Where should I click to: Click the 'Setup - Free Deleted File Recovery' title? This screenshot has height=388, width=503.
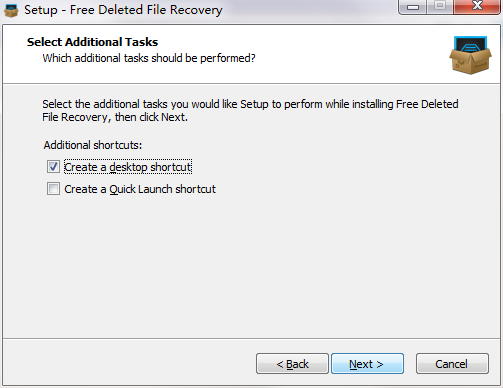(x=123, y=10)
